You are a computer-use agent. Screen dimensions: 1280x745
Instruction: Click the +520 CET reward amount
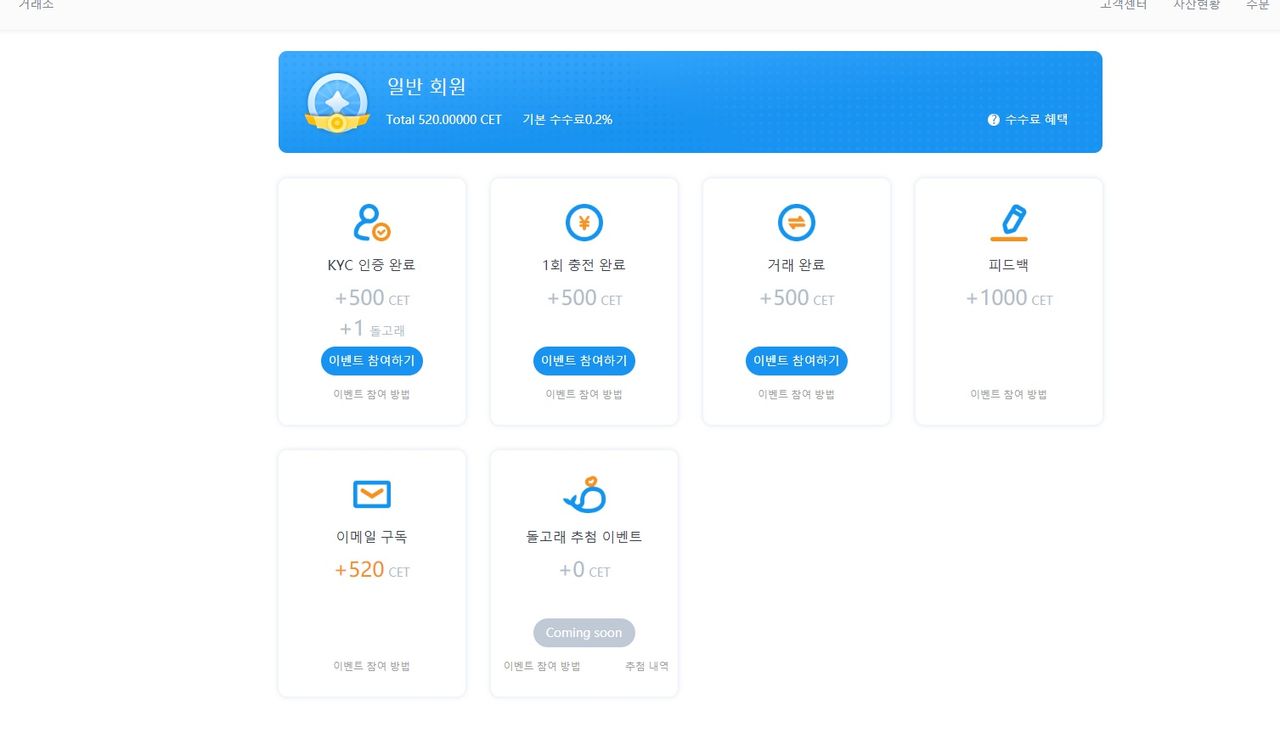(372, 570)
